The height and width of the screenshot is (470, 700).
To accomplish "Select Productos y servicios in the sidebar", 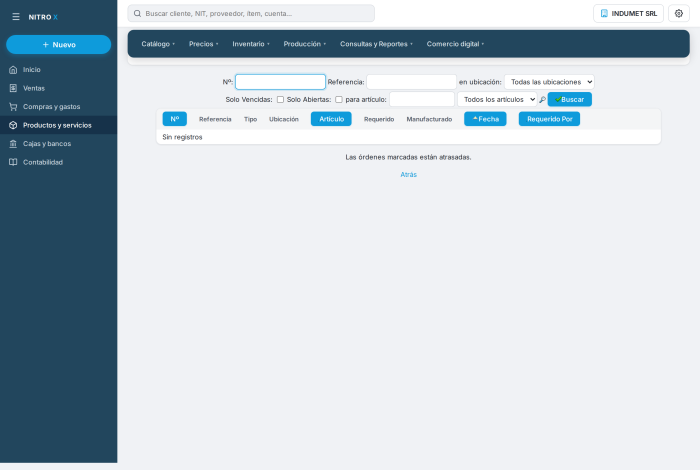I will click(58, 125).
